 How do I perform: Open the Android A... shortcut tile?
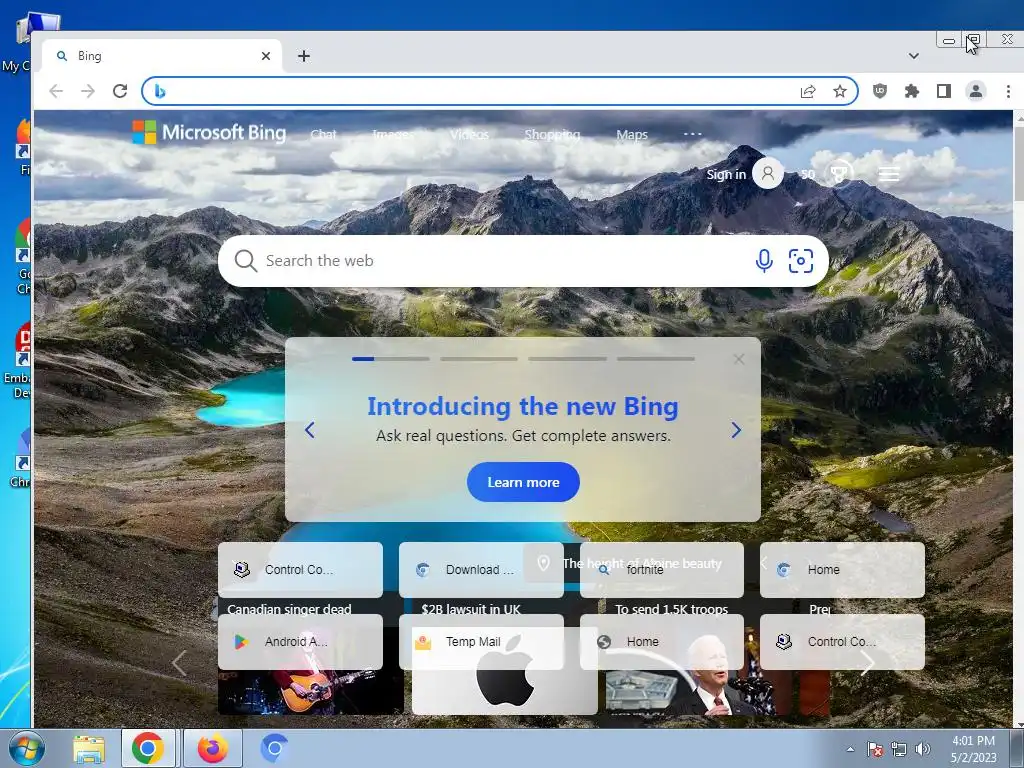(x=300, y=641)
